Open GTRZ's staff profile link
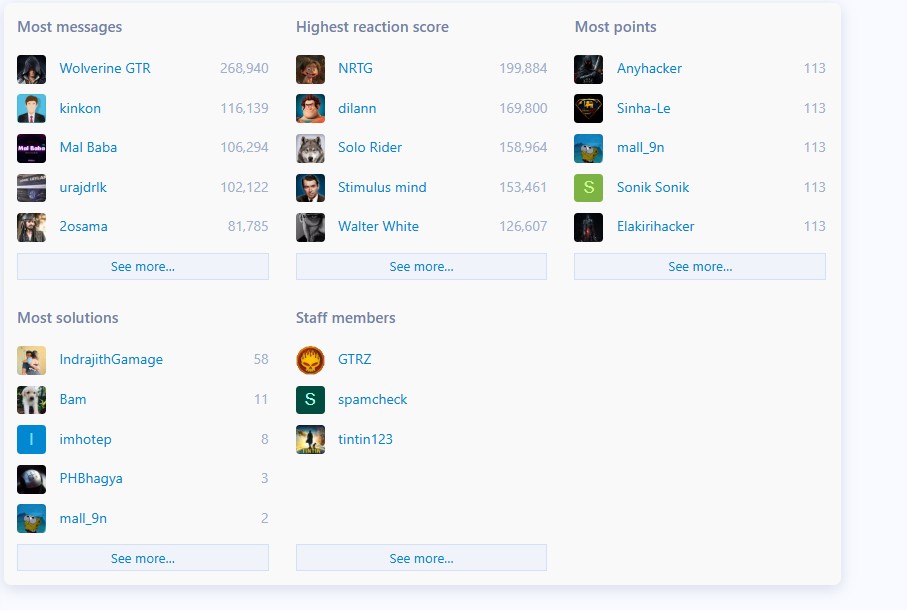 click(x=355, y=360)
